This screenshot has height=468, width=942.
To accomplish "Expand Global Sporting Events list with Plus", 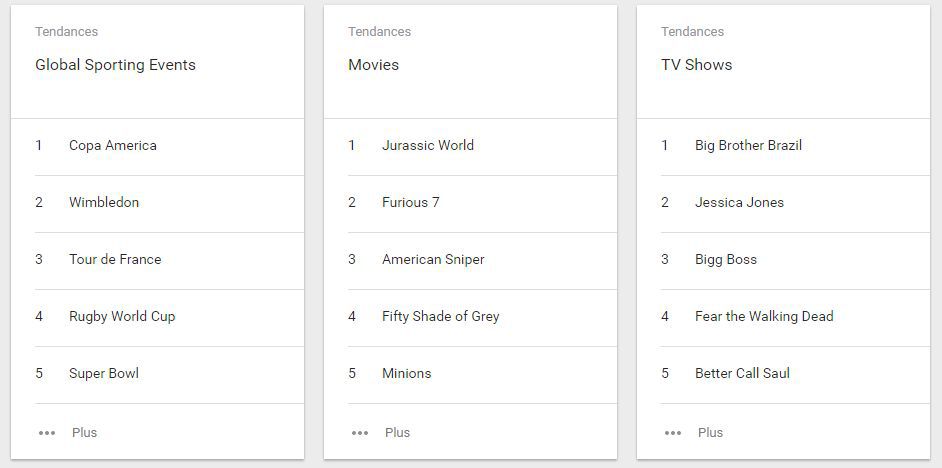I will (x=85, y=433).
